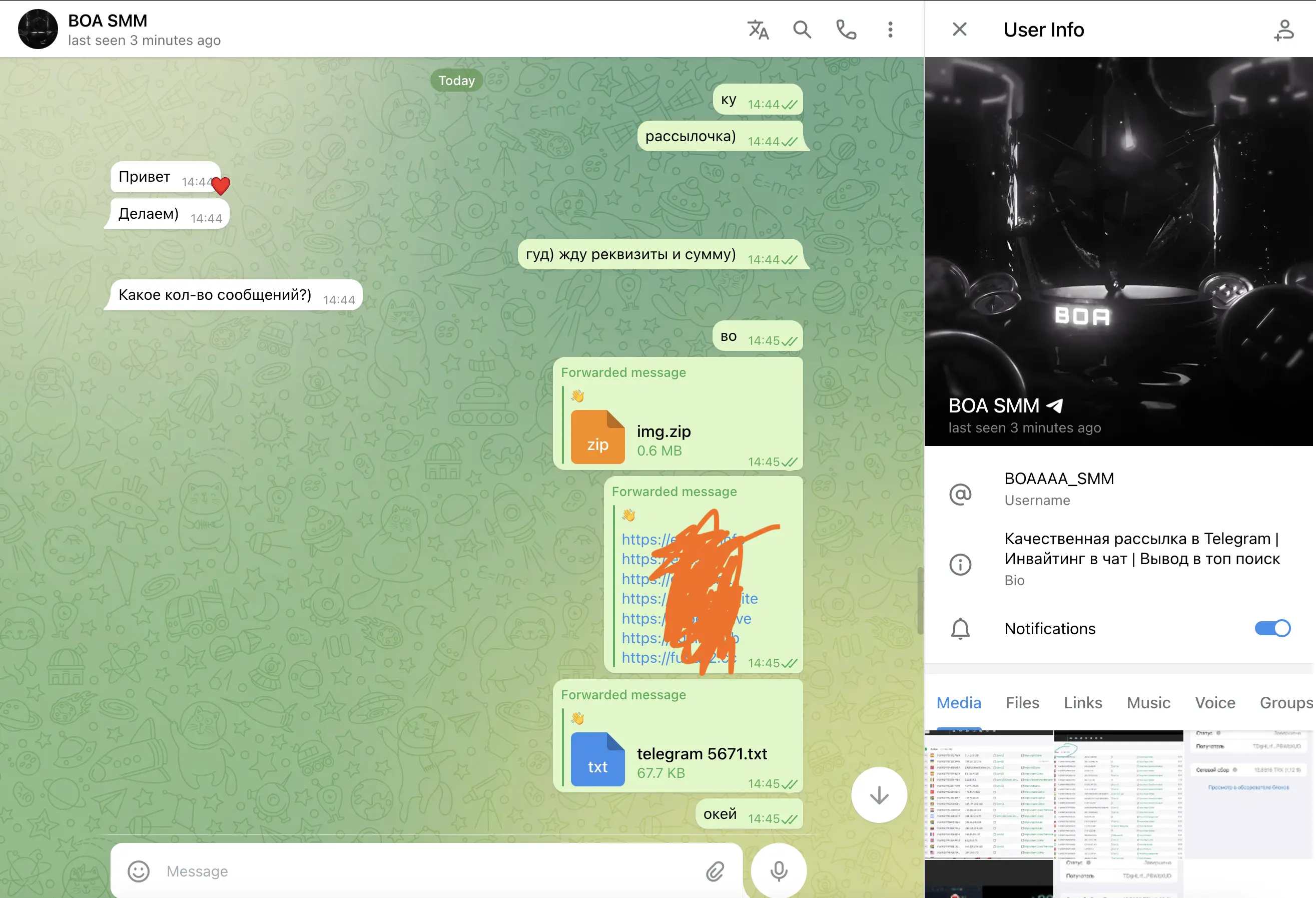Toggle the Notifications switch off
Image resolution: width=1316 pixels, height=898 pixels.
coord(1272,628)
